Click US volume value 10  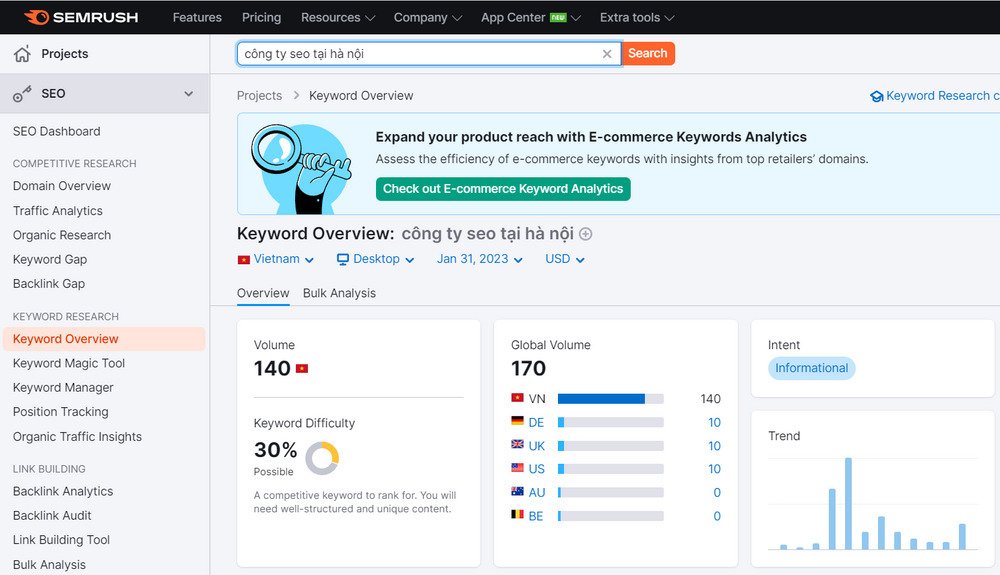pyautogui.click(x=714, y=469)
